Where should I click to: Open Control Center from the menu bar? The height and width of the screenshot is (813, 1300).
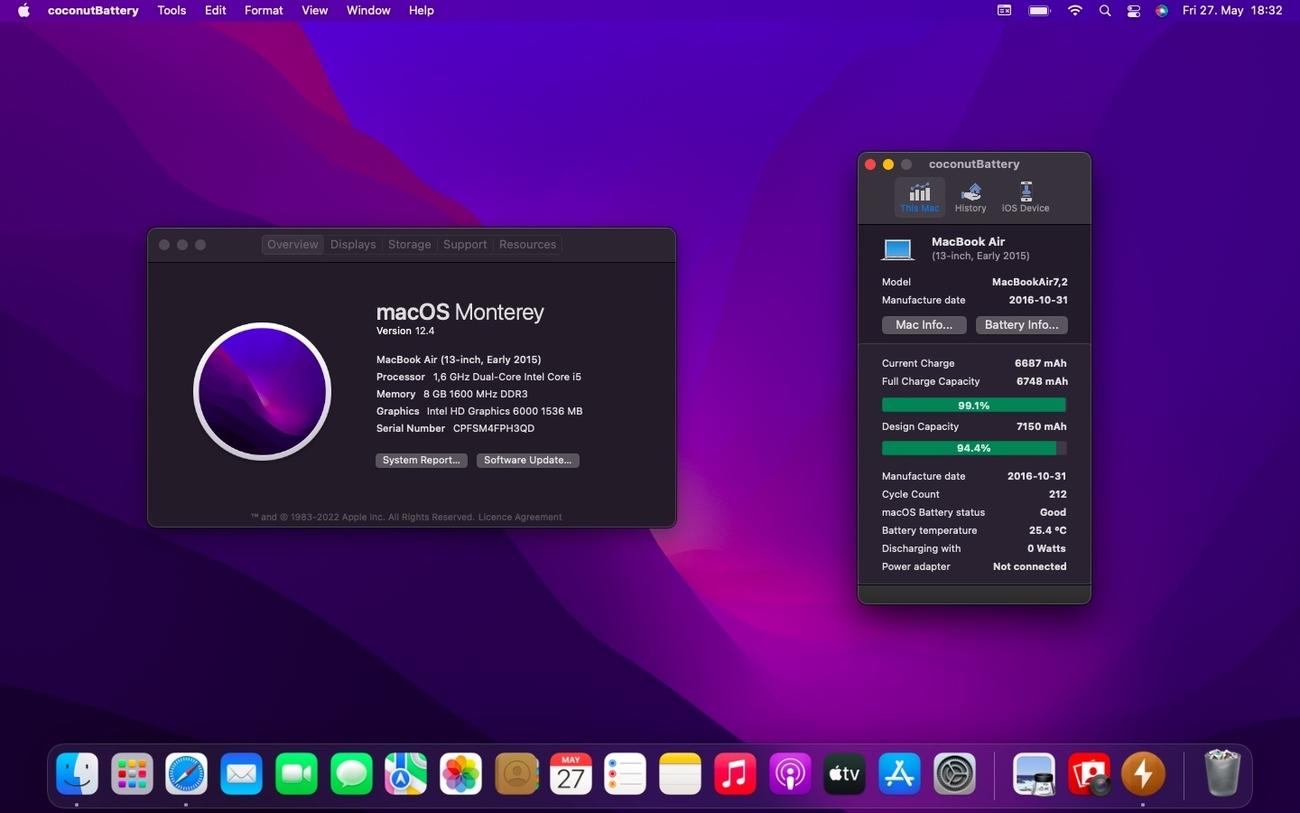(1133, 10)
